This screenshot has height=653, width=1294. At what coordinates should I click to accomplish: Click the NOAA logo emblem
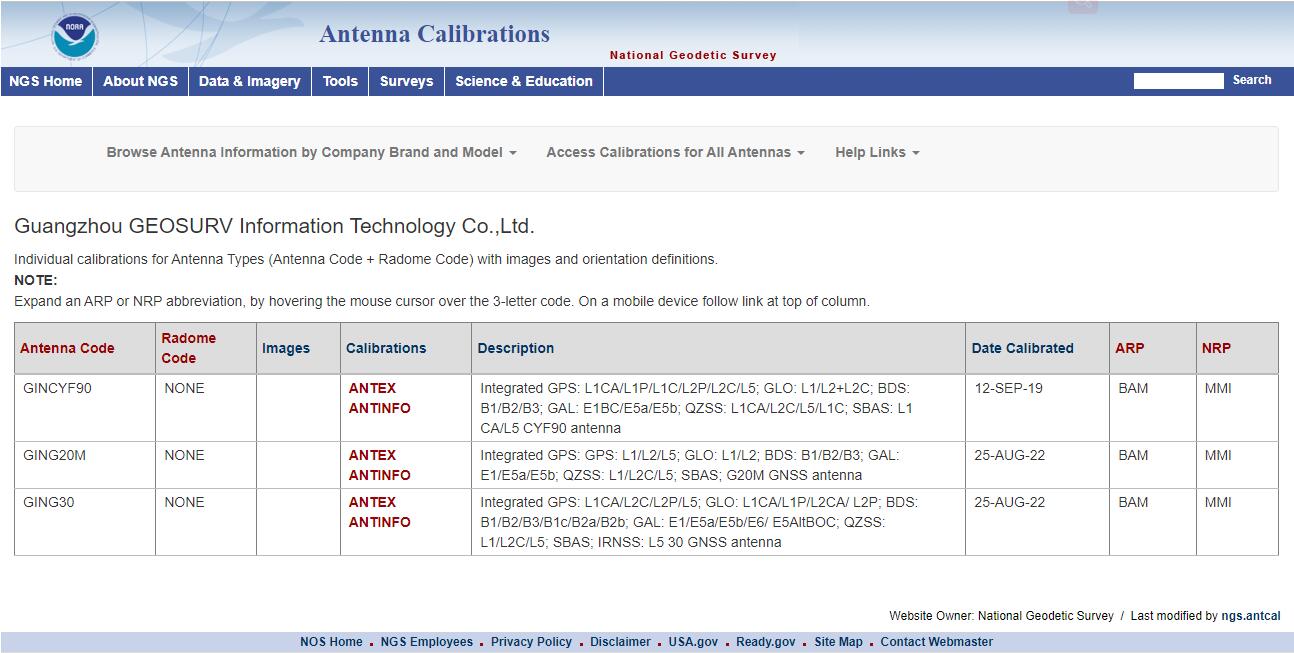[74, 35]
